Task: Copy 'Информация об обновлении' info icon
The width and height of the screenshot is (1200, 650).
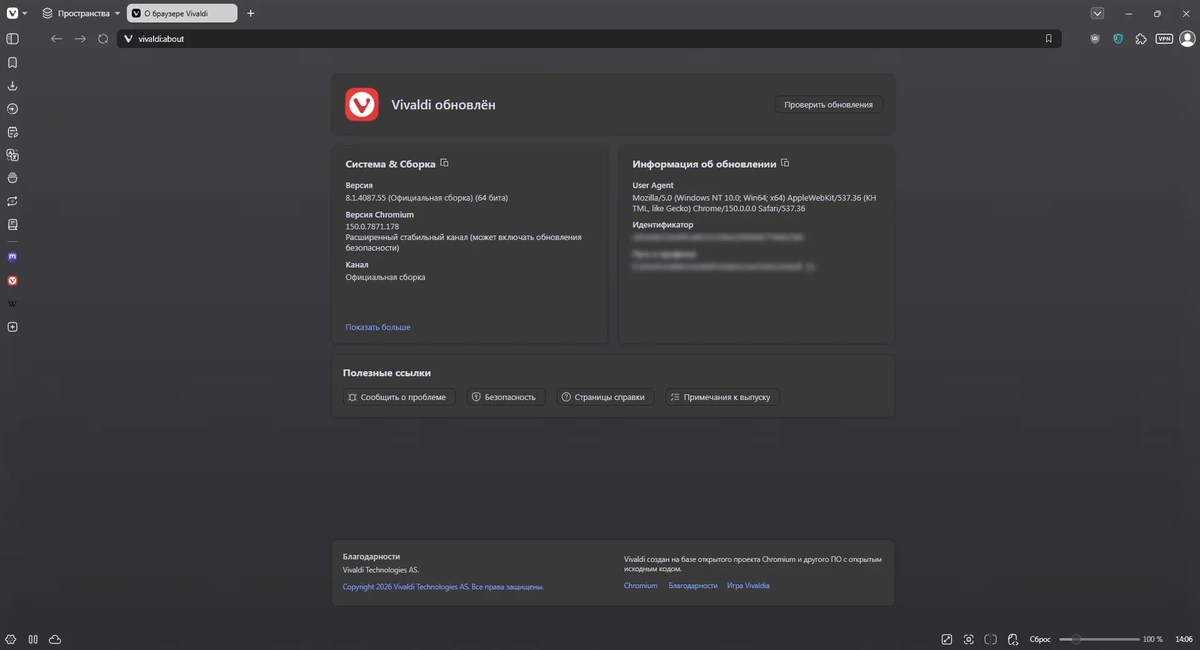Action: tap(785, 163)
